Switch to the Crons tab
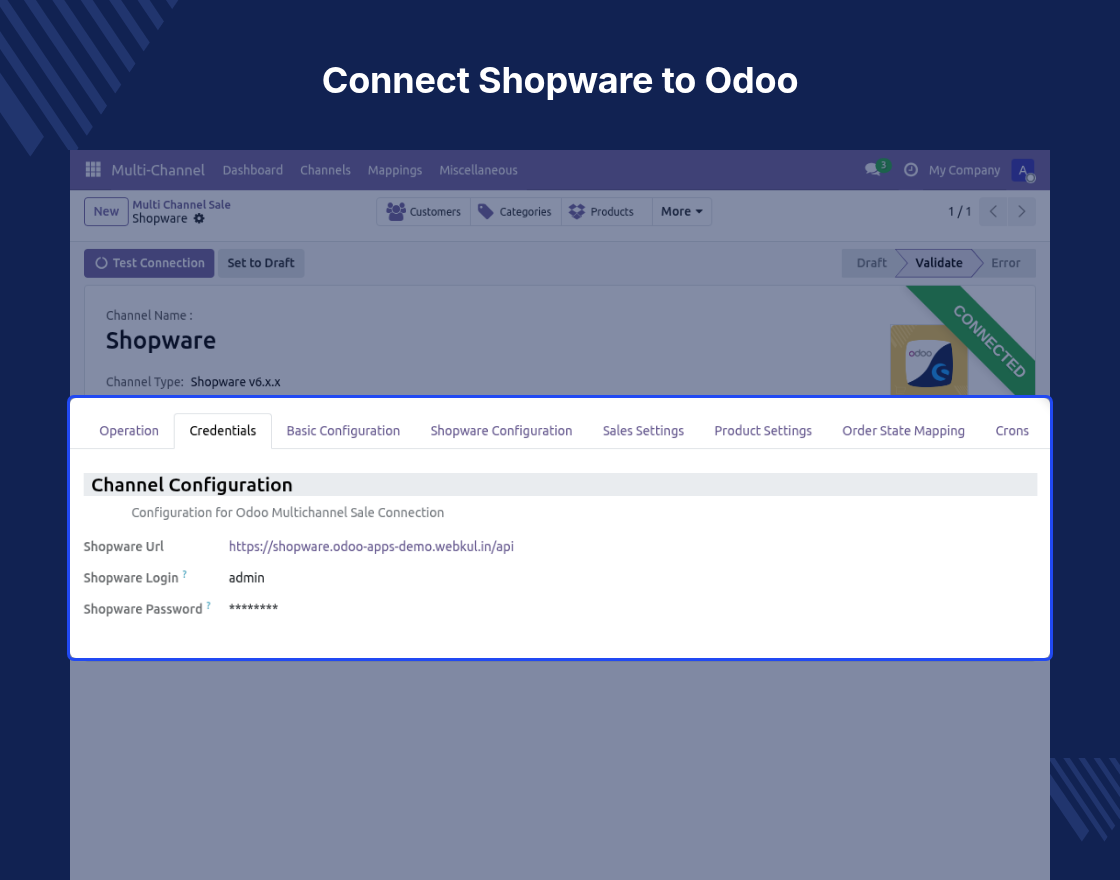 point(1012,431)
